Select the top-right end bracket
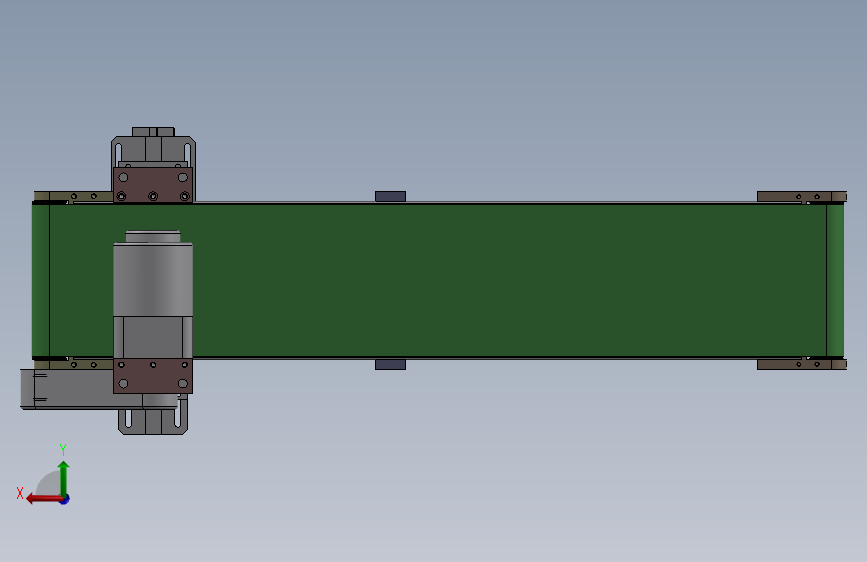Image resolution: width=867 pixels, height=562 pixels. [802, 196]
